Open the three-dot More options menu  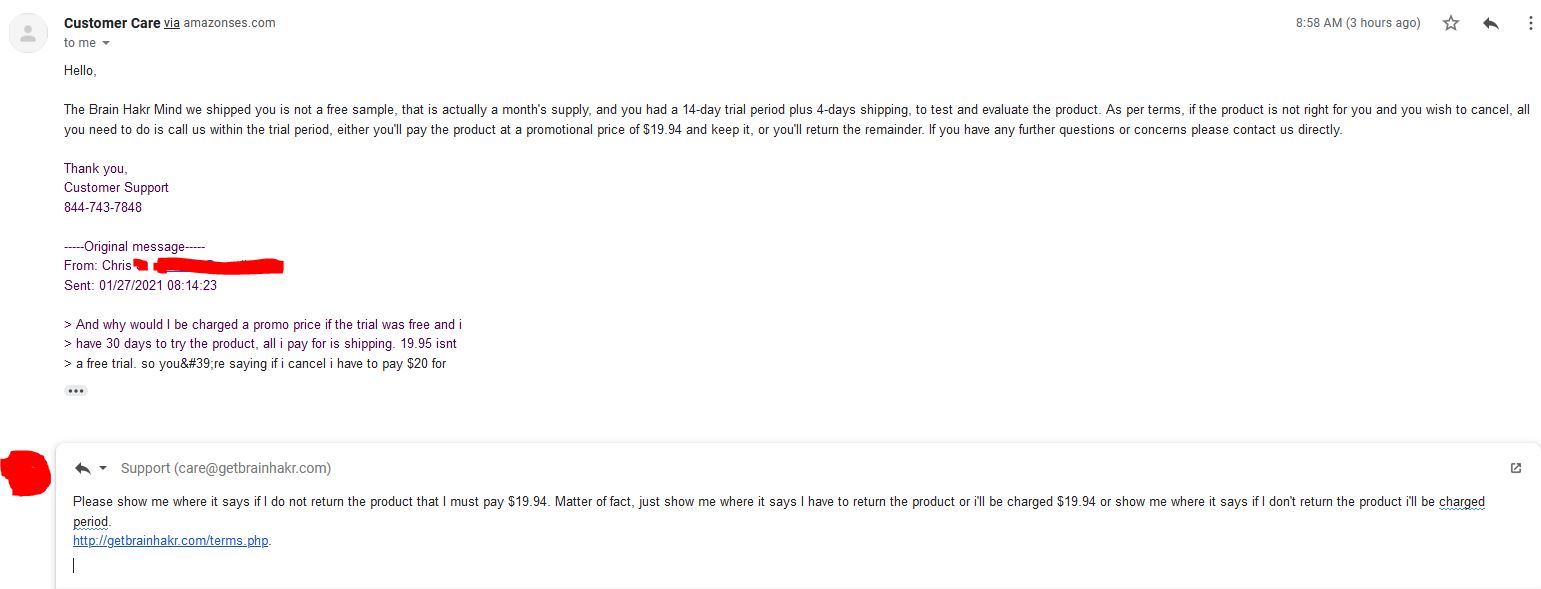click(x=1530, y=23)
